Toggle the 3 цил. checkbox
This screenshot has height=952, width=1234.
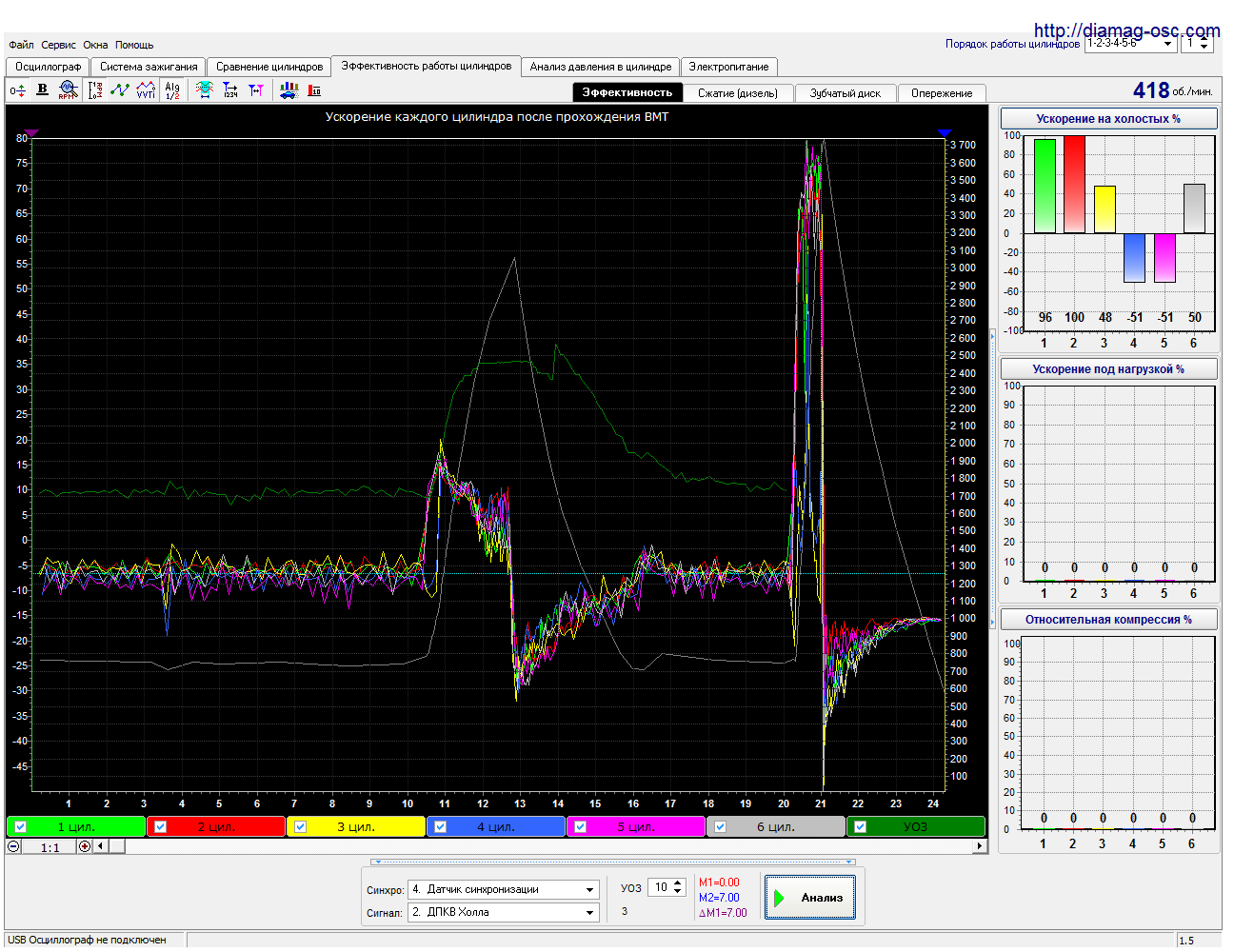(x=301, y=826)
